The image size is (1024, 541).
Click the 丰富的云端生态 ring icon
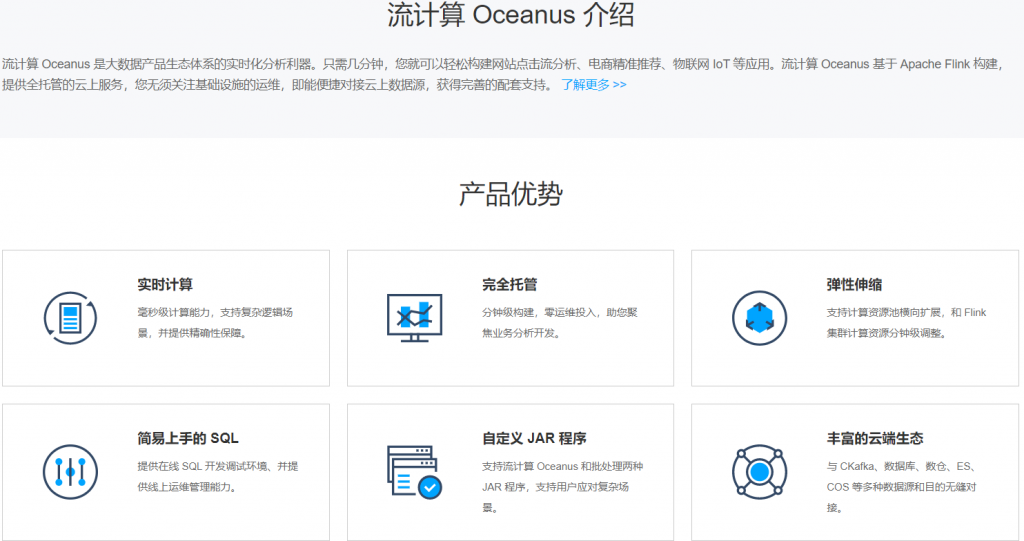(760, 472)
